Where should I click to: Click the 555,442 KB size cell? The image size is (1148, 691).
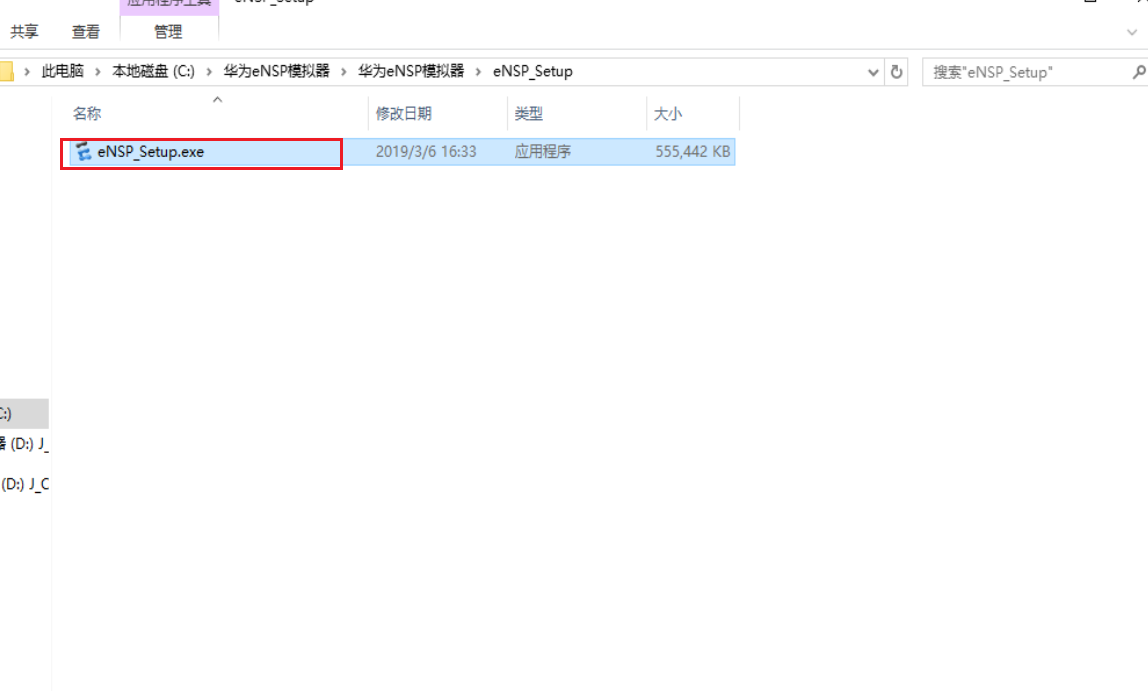pos(693,152)
